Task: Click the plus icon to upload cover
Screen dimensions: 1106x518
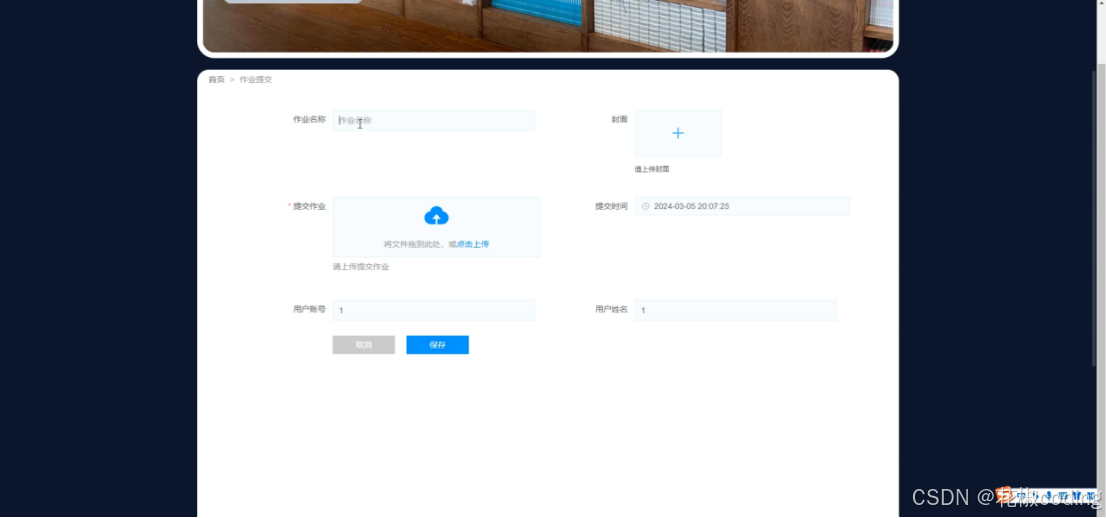Action: 678,133
